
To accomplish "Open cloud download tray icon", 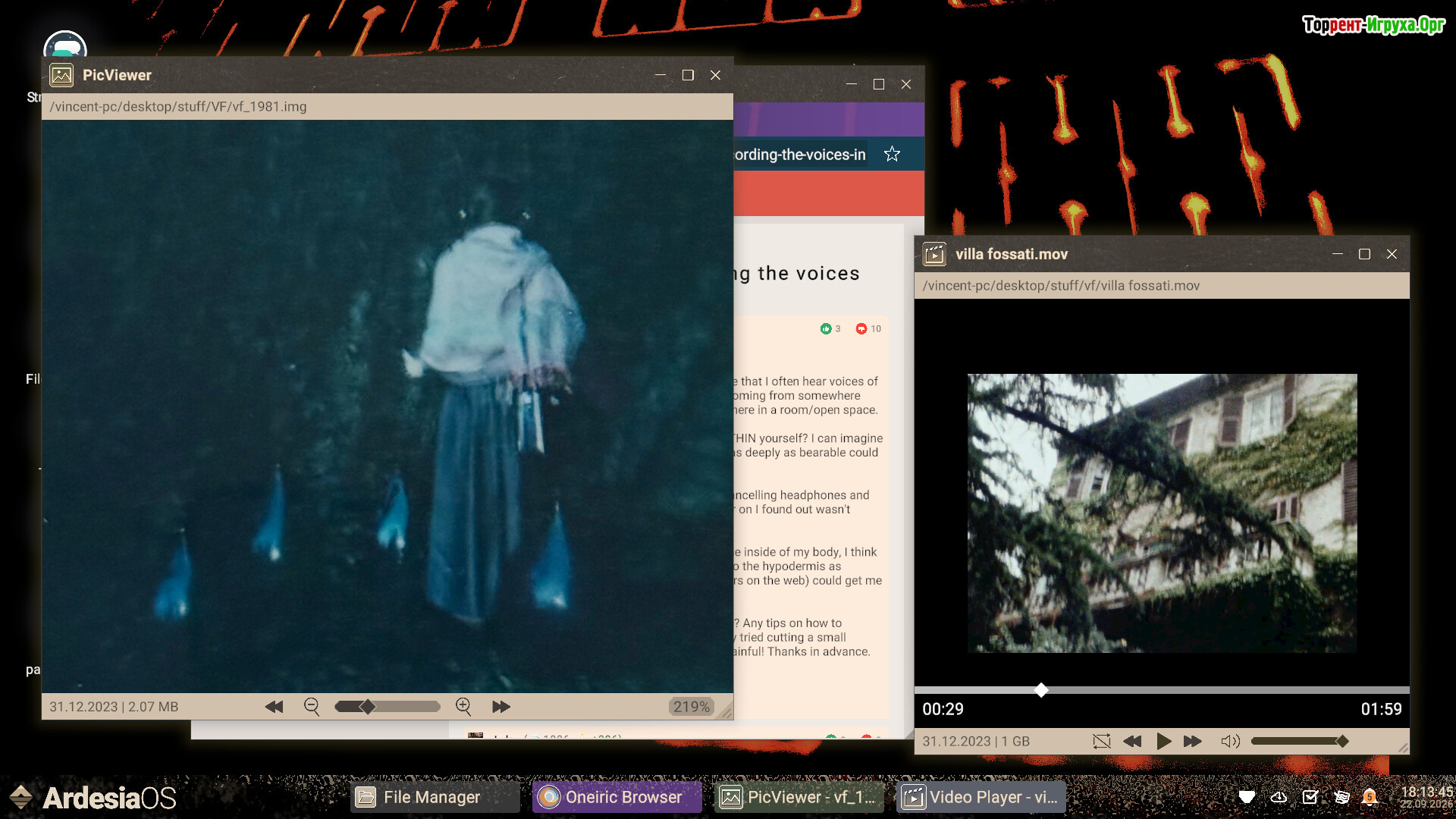I will pos(1279,797).
